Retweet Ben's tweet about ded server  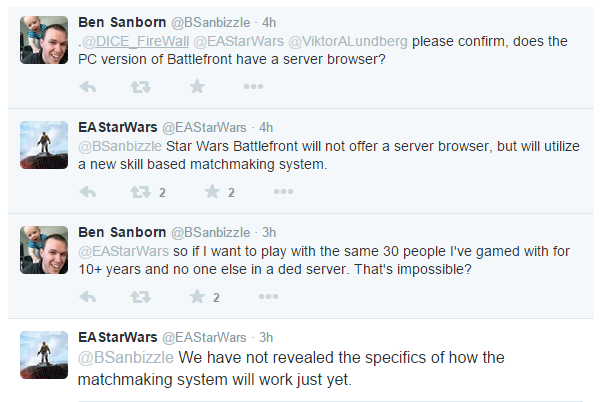coord(141,297)
